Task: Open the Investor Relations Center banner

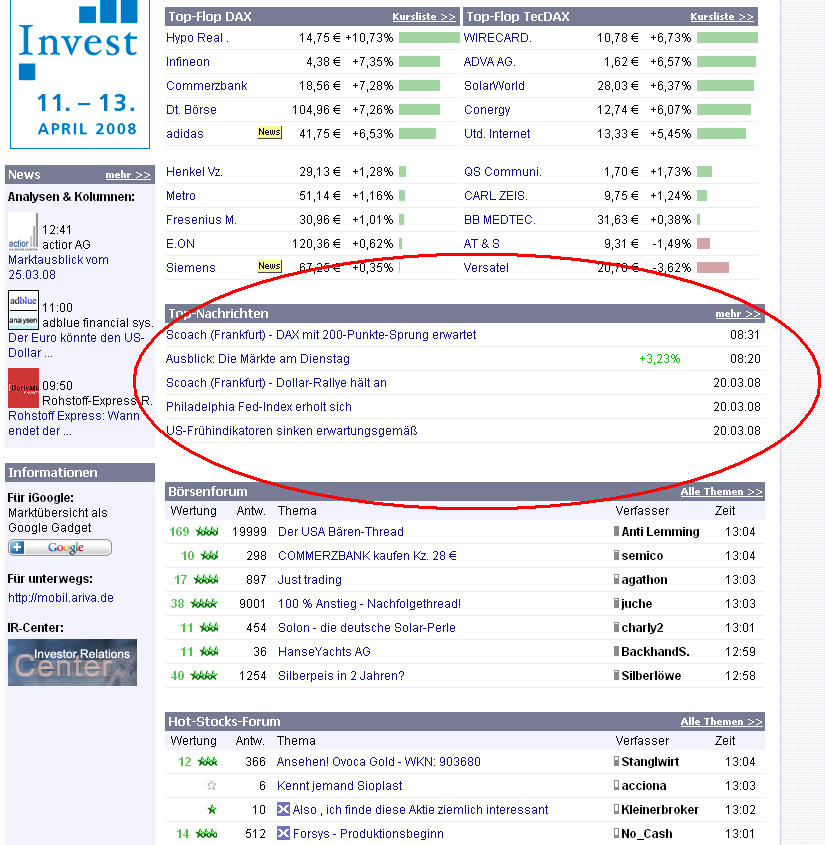Action: click(72, 662)
